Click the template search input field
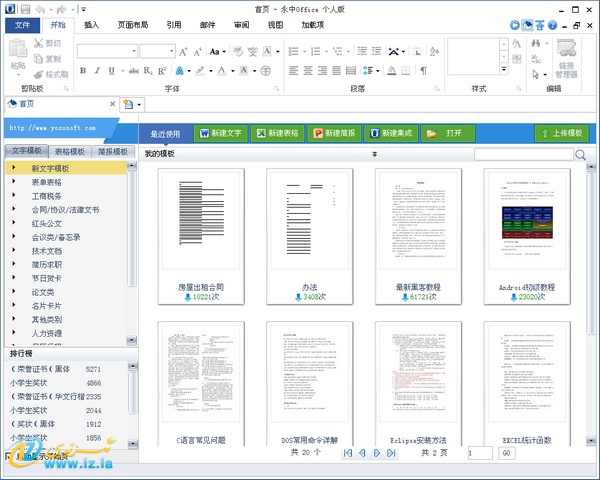The height and width of the screenshot is (480, 600). click(x=523, y=155)
